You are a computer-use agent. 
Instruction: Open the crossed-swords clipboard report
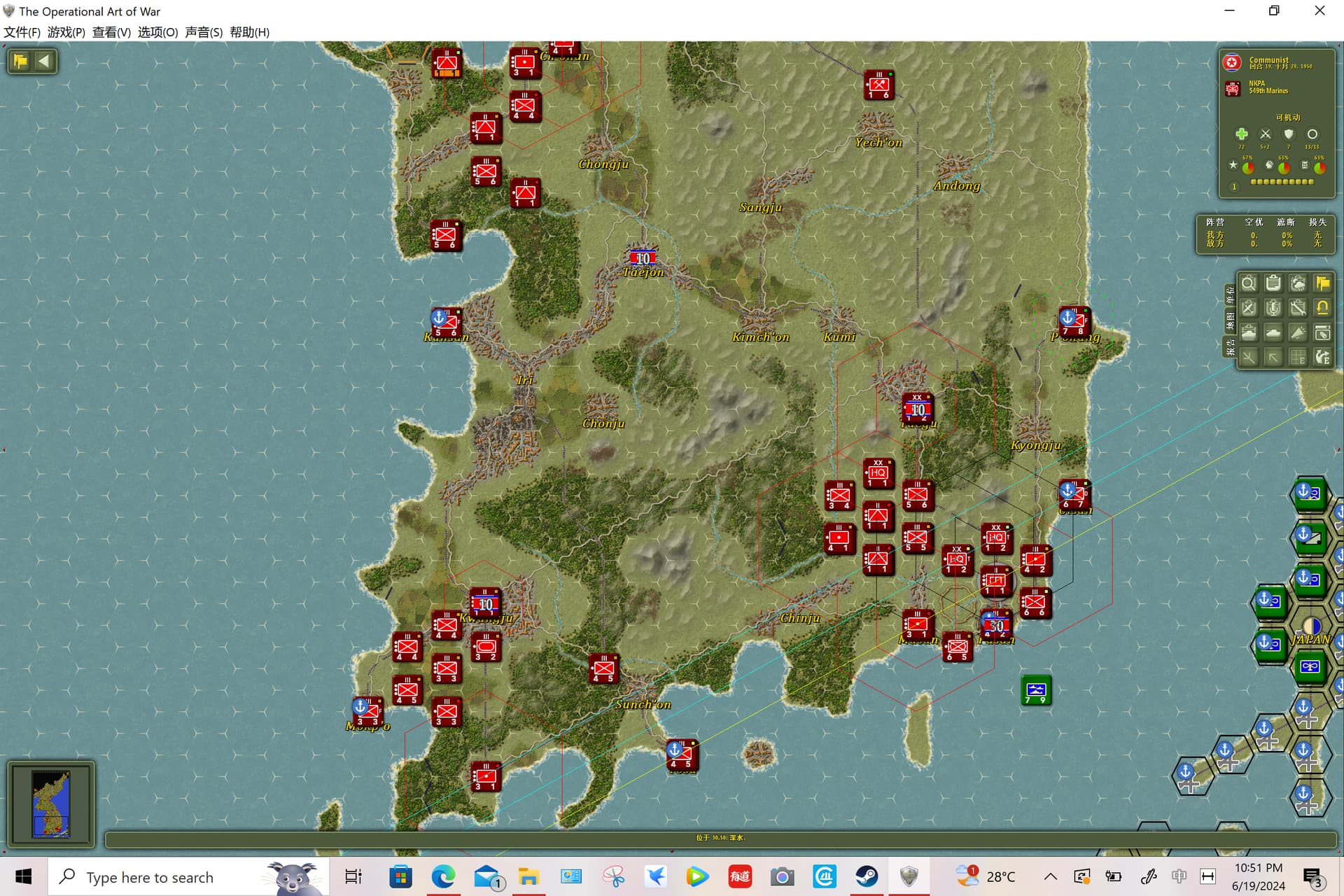point(1248,308)
